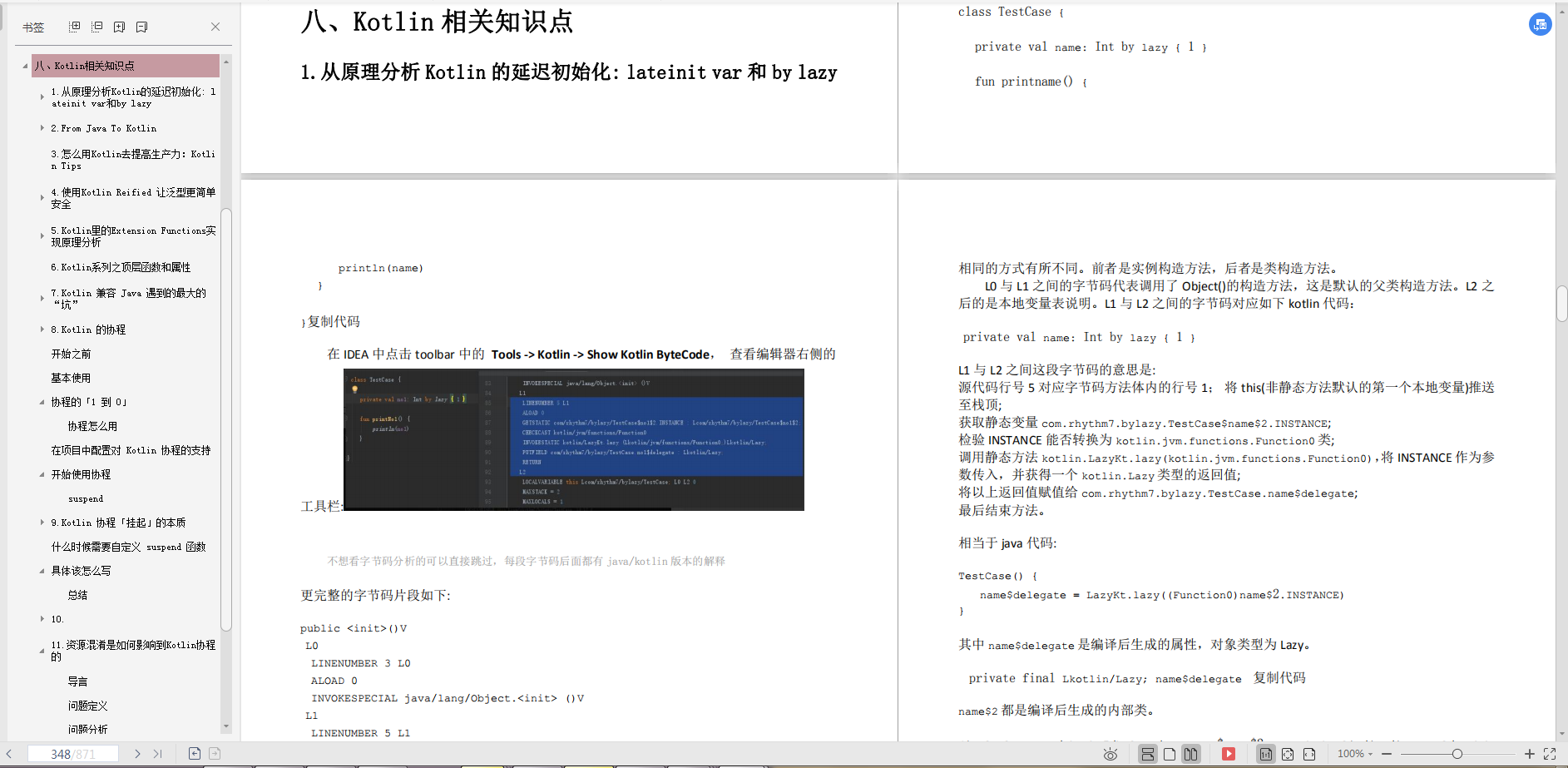Viewport: 1568px width, 768px height.
Task: Go to the next page with the arrow
Action: (x=138, y=754)
